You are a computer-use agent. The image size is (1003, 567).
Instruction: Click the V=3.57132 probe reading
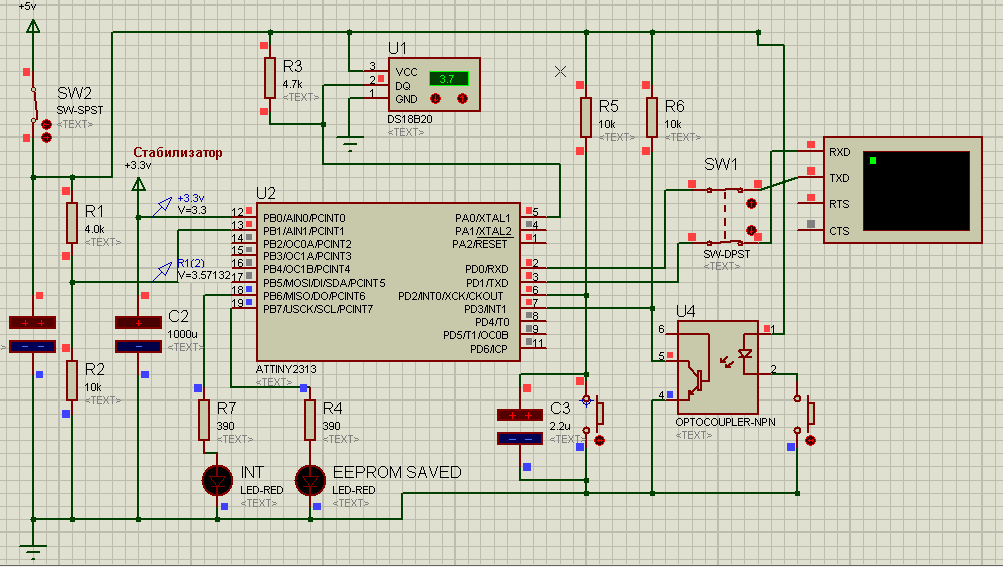pyautogui.click(x=203, y=275)
